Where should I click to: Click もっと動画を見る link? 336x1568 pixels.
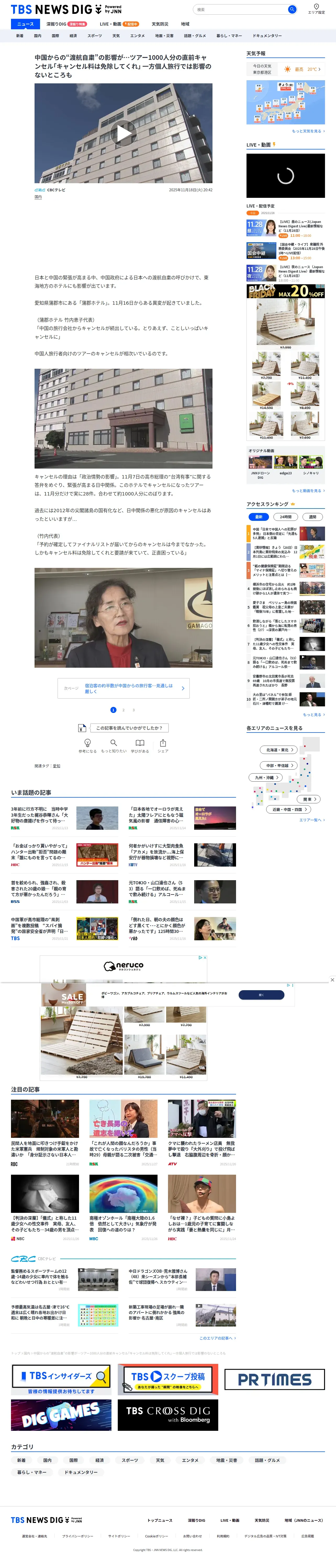pos(308,491)
